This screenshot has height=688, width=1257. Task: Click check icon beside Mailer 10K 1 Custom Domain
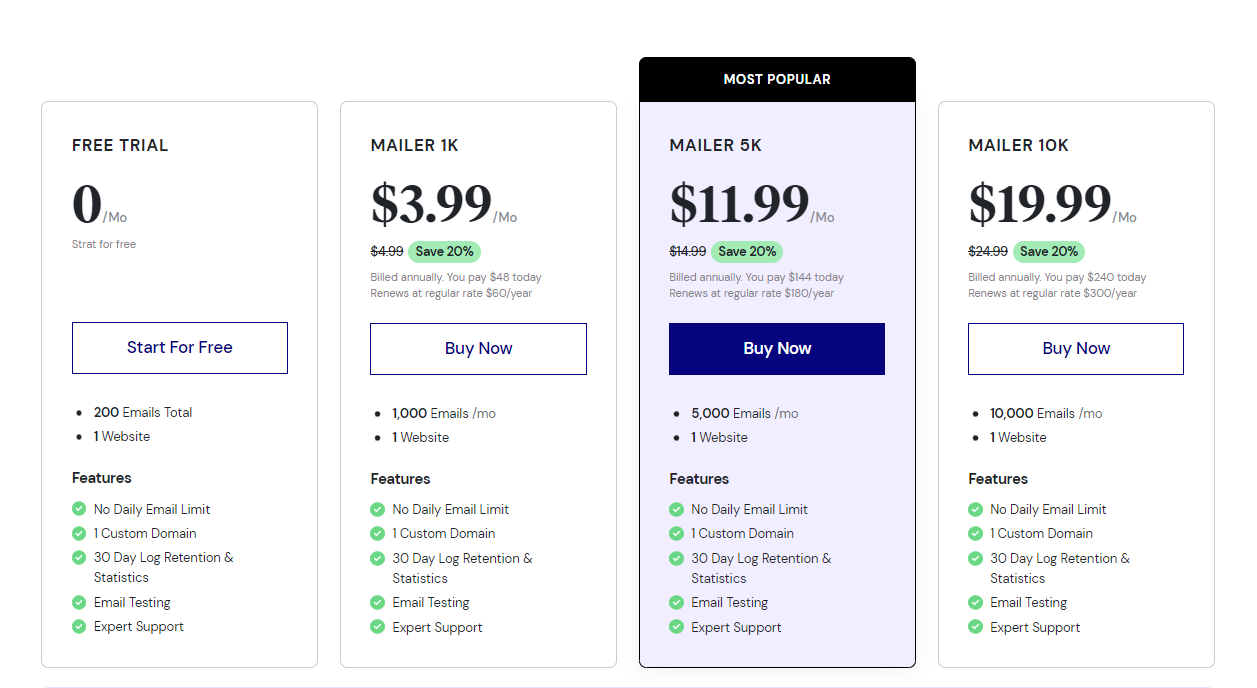(975, 533)
